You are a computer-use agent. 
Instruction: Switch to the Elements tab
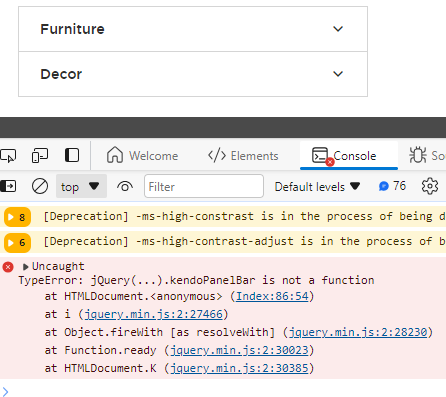click(243, 156)
